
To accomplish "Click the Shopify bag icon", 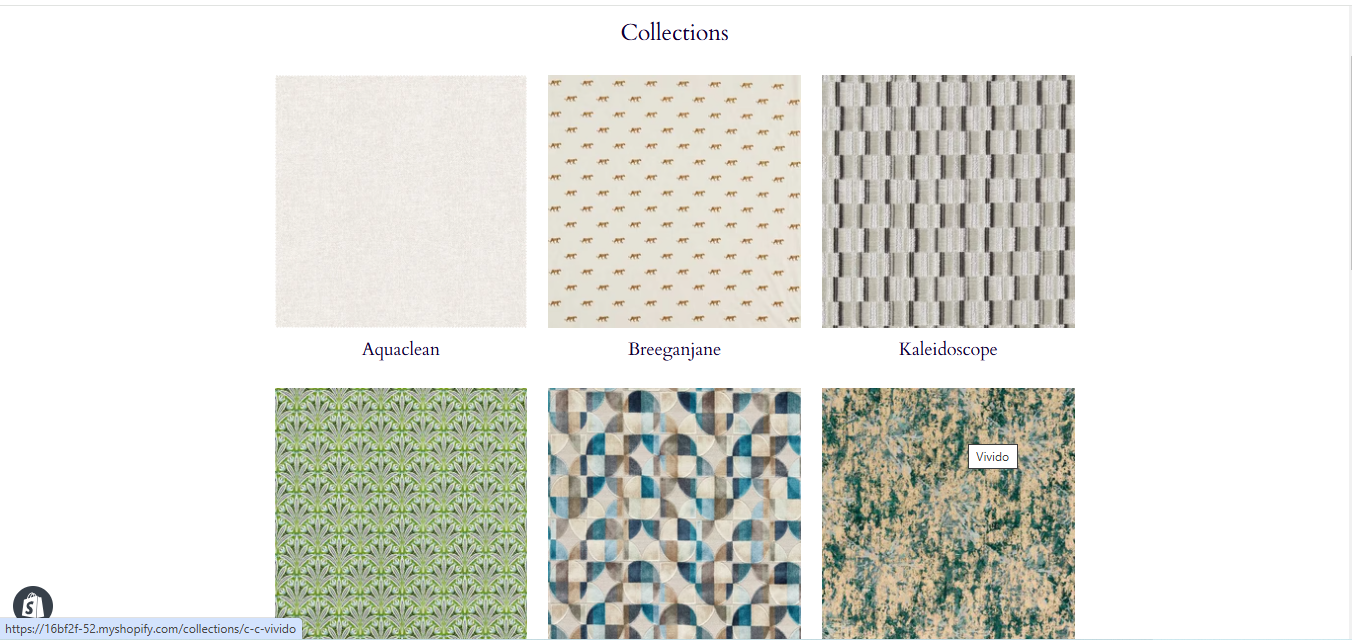I will (x=32, y=604).
